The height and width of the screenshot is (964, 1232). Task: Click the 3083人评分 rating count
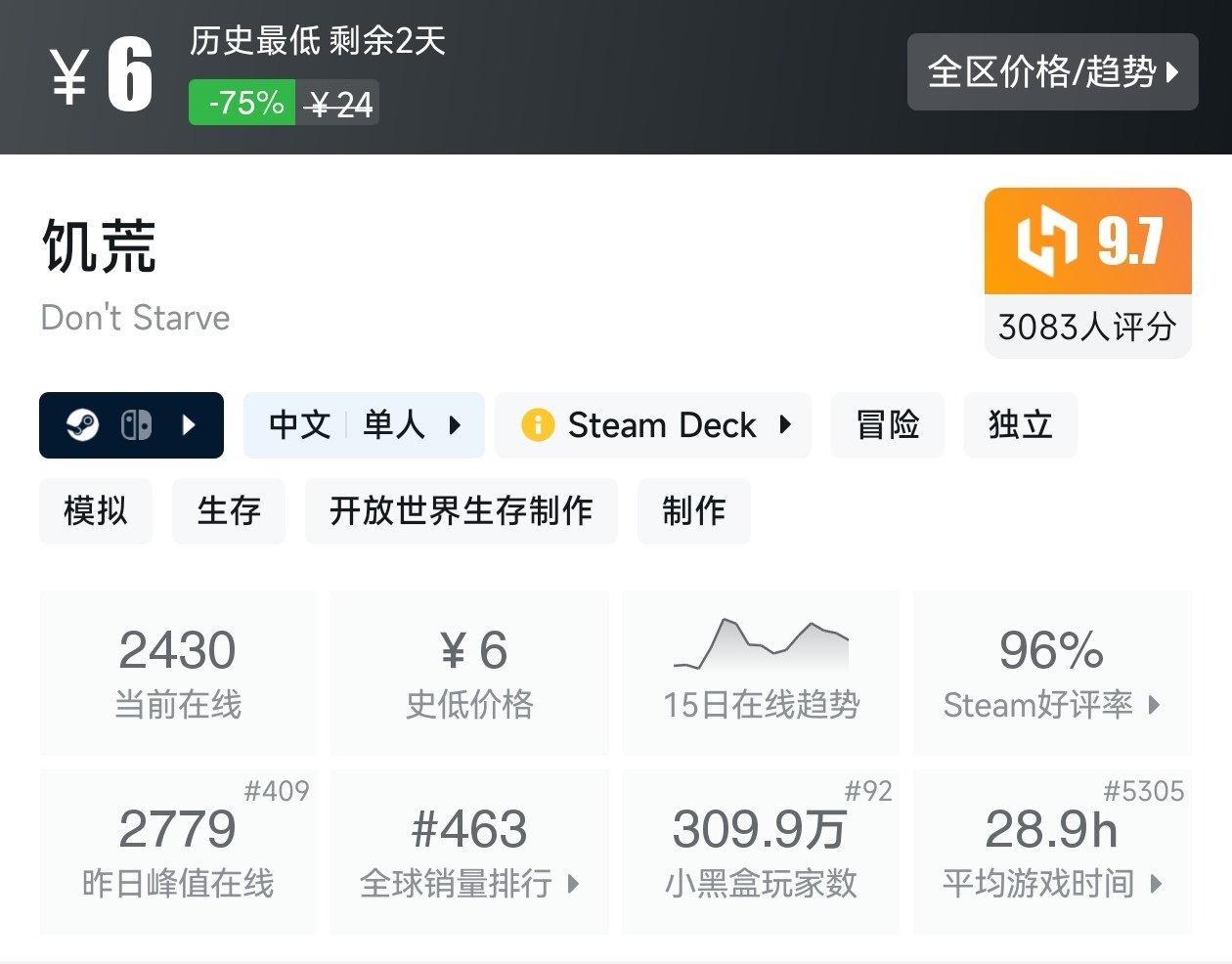(x=1087, y=327)
